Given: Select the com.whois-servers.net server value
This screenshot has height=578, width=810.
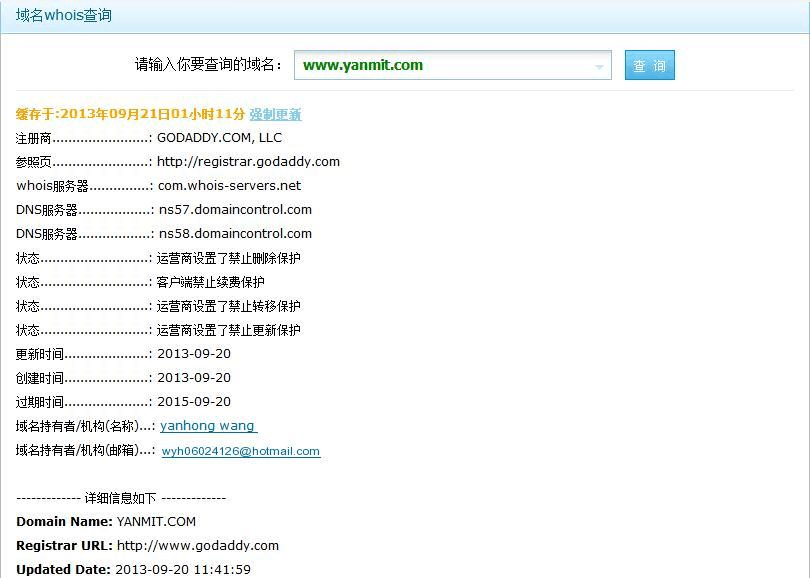Looking at the screenshot, I should (229, 186).
